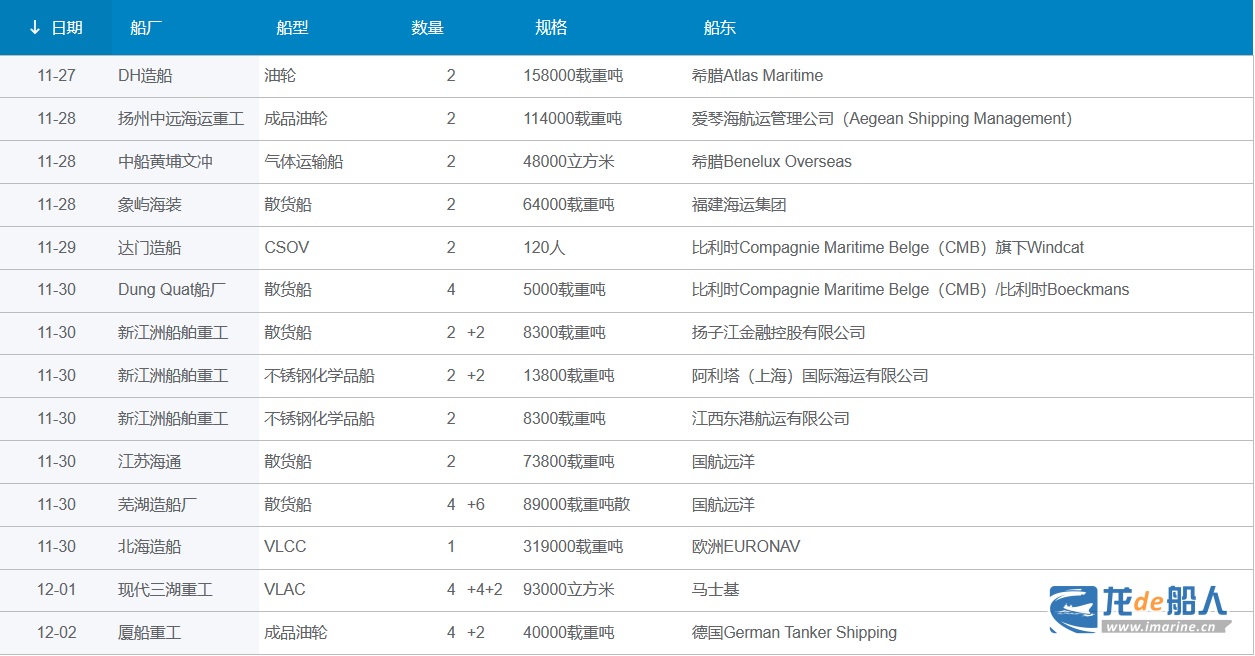Viewport: 1255px width, 656px height.
Task: Select owner CMB旗下Windcat
Action: pyautogui.click(x=888, y=248)
